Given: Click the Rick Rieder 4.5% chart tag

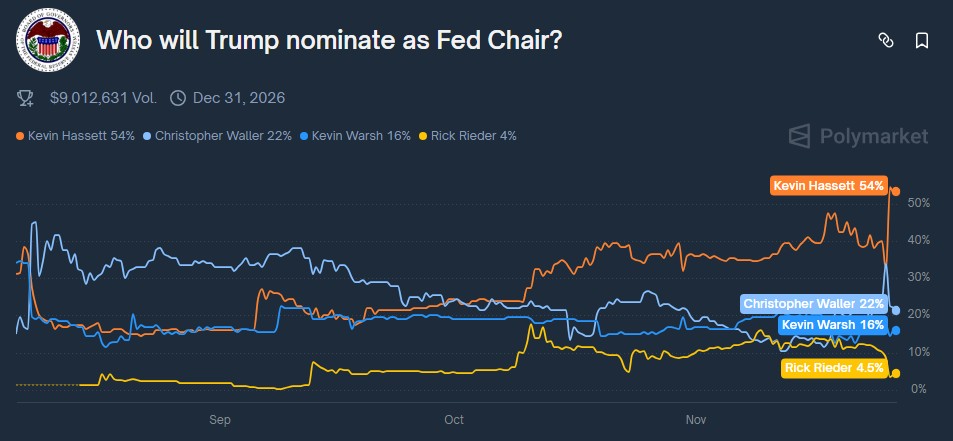Looking at the screenshot, I should click(834, 368).
